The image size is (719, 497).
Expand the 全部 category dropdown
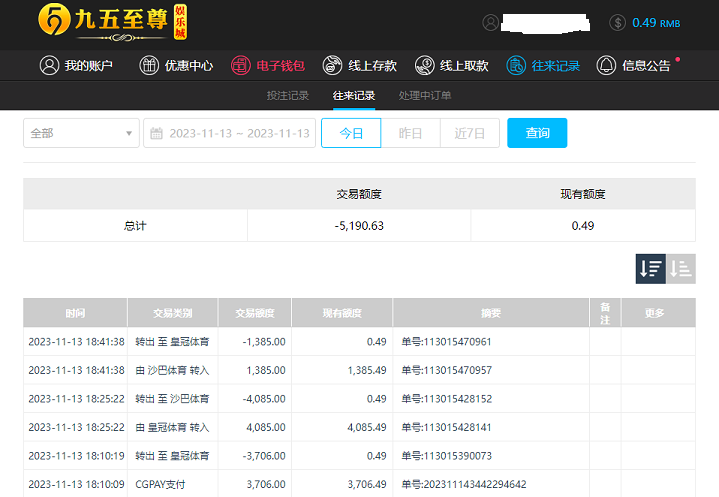point(81,133)
